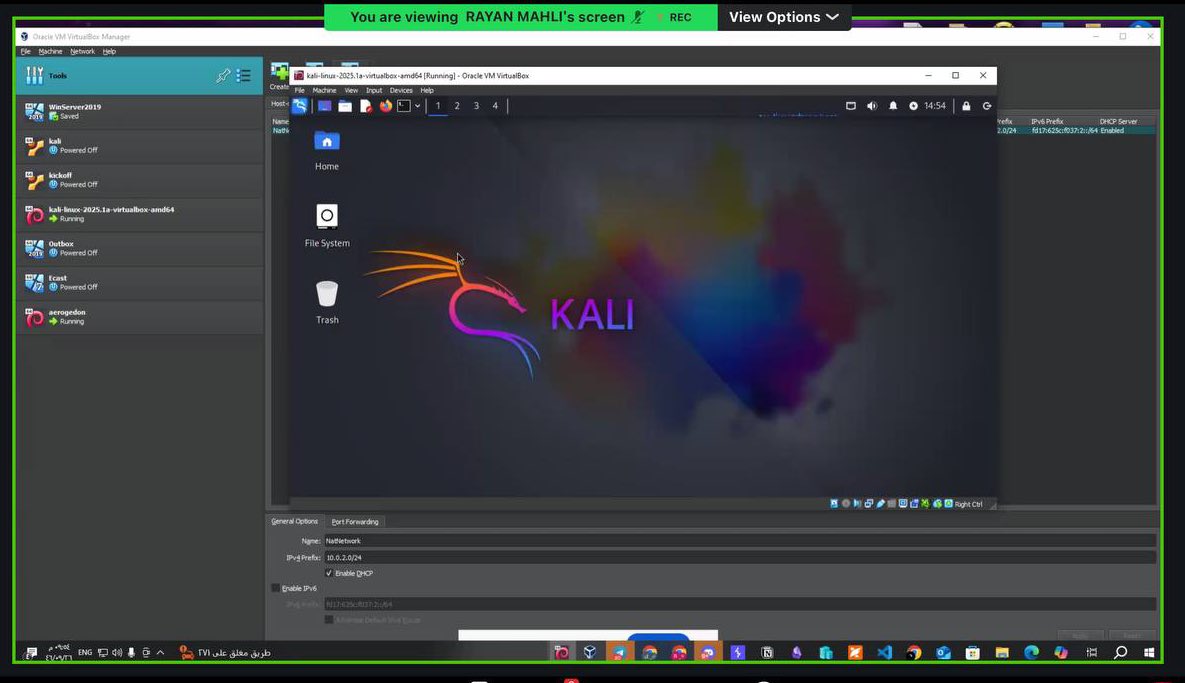The image size is (1185, 683).
Task: Open Zoom View Options dropdown
Action: click(784, 17)
